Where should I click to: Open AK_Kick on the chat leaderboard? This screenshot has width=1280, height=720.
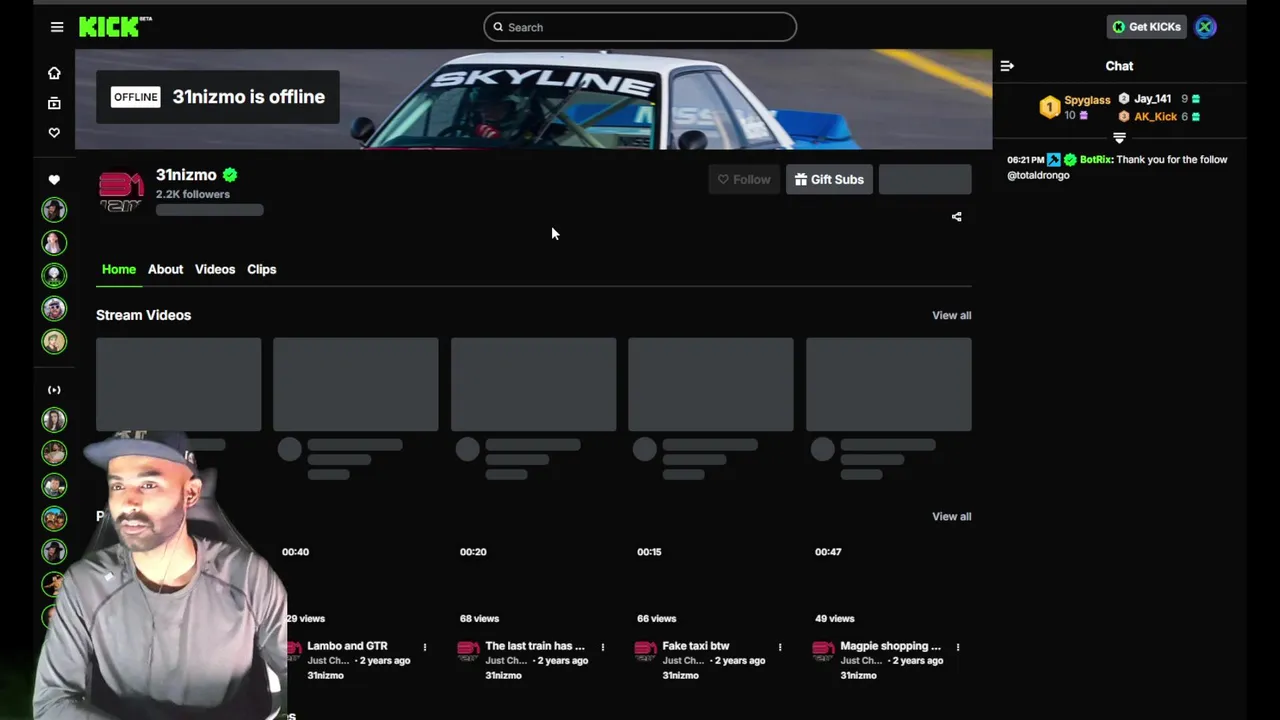pos(1155,116)
